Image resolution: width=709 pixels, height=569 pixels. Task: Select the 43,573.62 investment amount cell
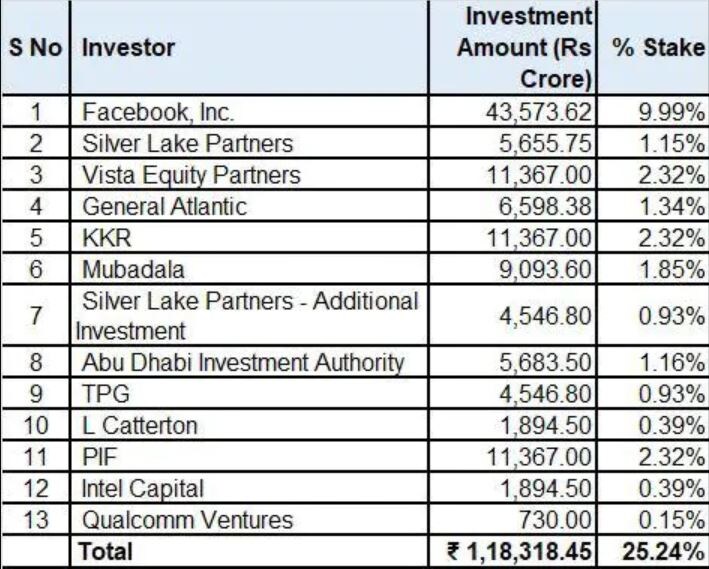(512, 111)
